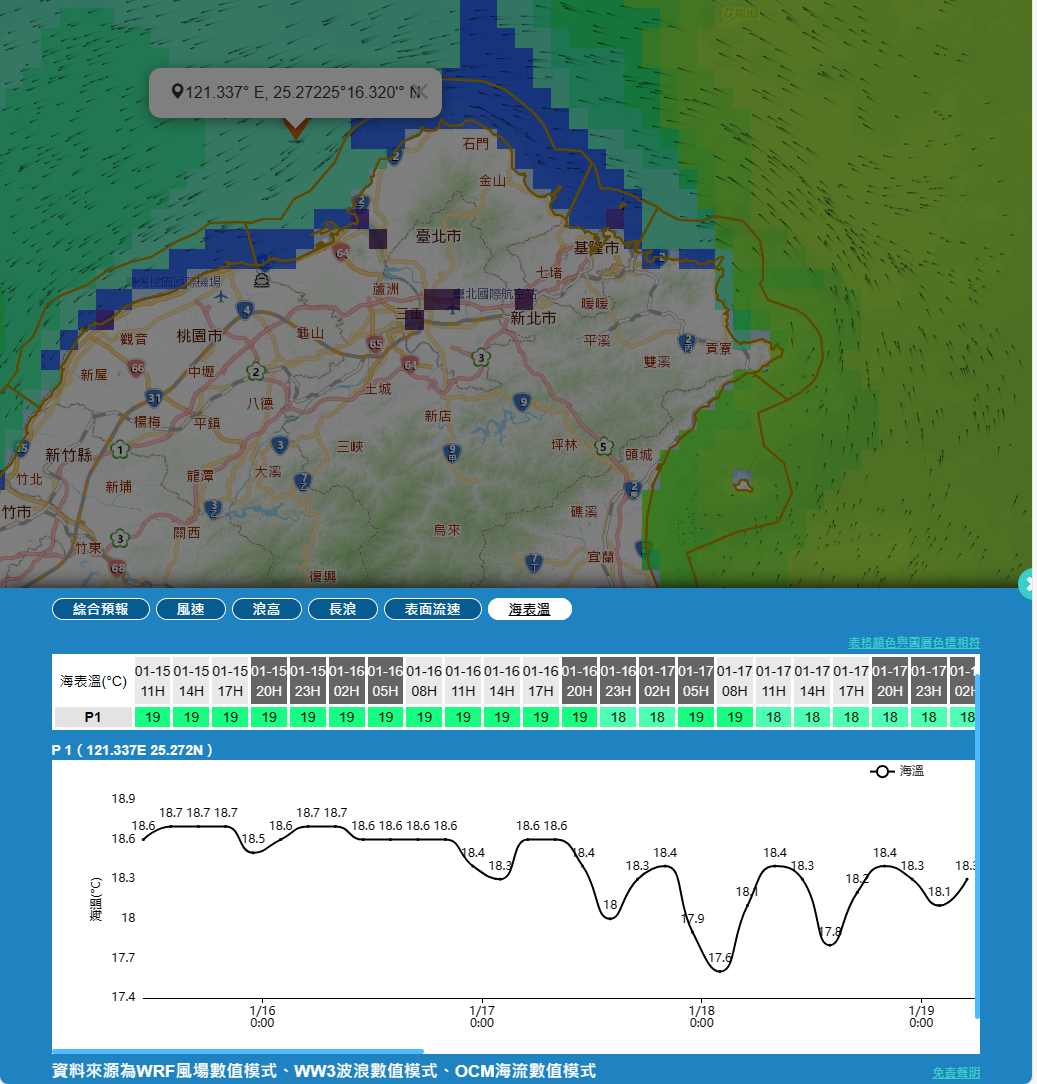Open the 表格顏色與圖層色標相符 link
1037x1084 pixels.
coord(913,642)
